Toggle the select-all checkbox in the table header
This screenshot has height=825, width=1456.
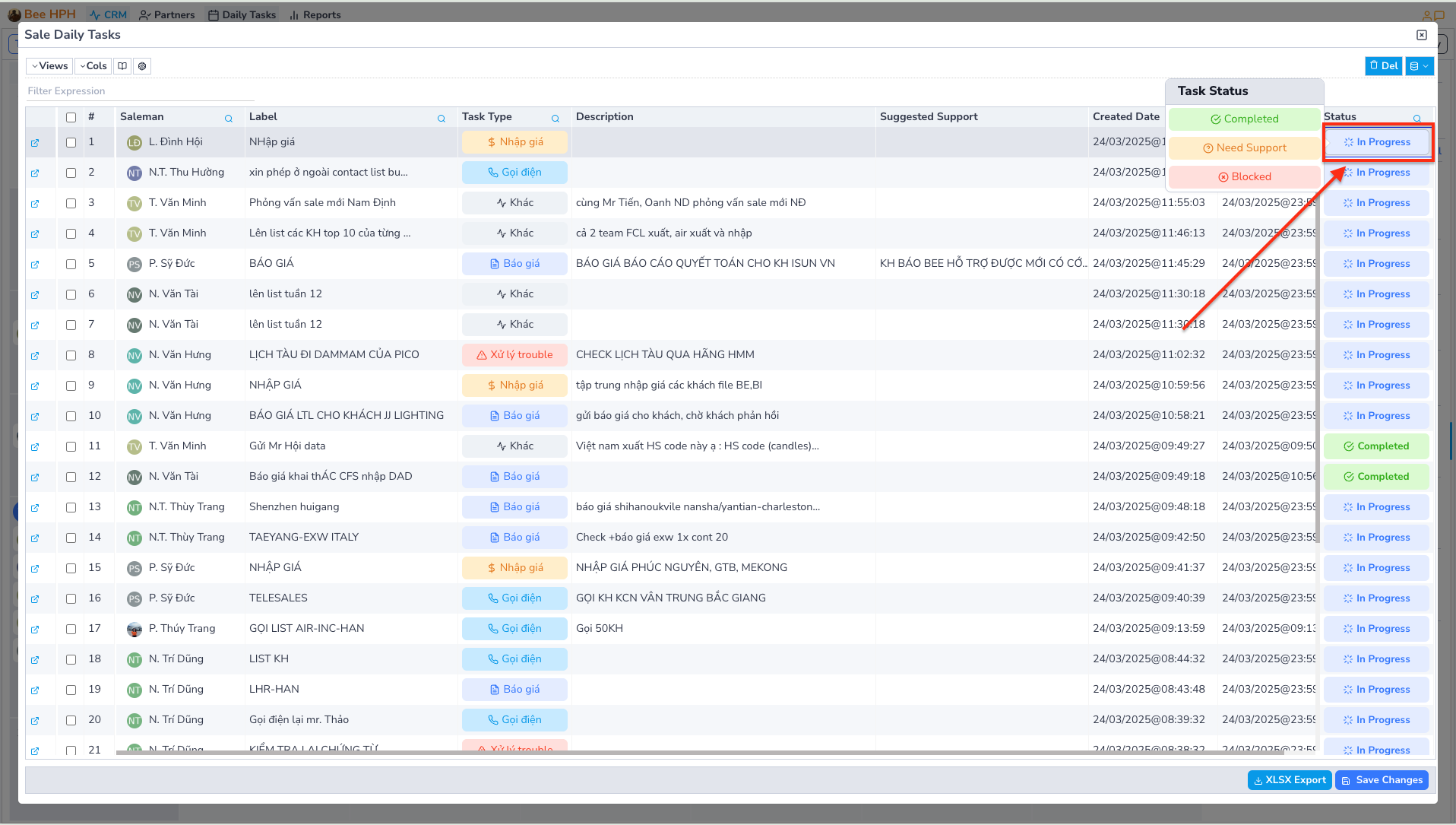[71, 117]
